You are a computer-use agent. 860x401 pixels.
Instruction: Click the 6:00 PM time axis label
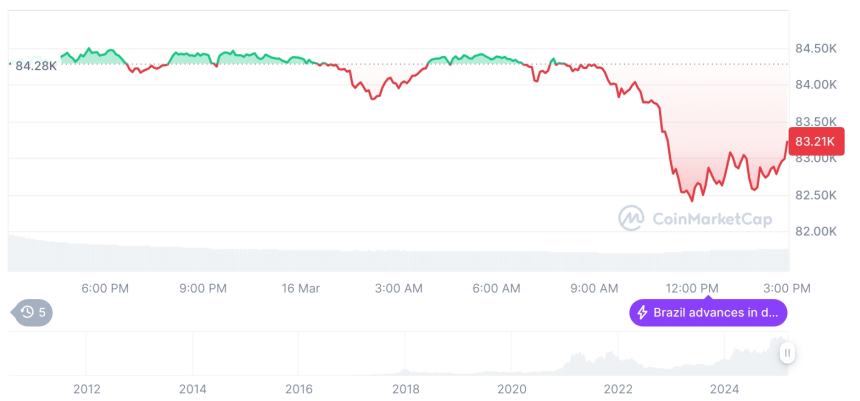tap(105, 288)
